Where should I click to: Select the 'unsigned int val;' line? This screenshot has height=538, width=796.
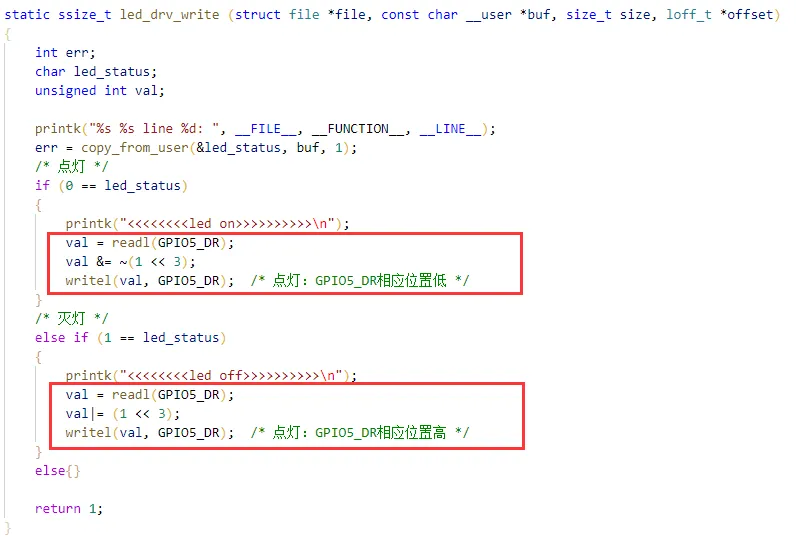pos(100,91)
